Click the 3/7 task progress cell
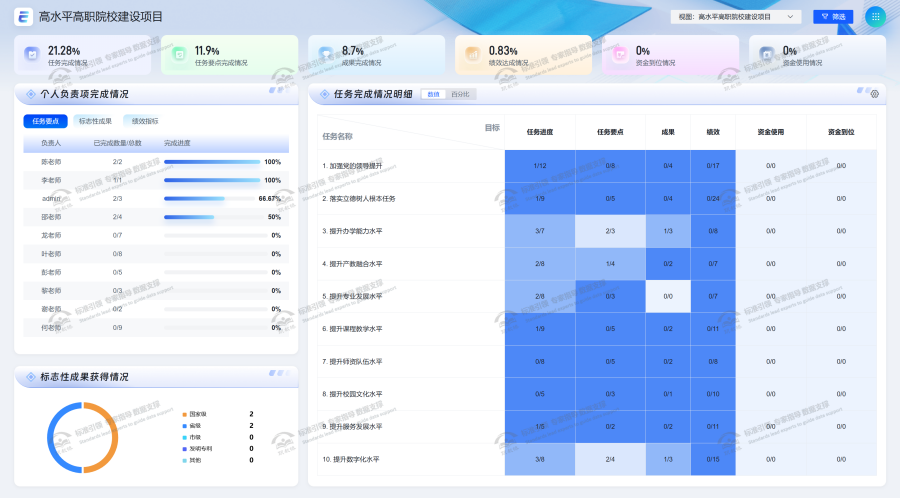The height and width of the screenshot is (498, 900). (540, 231)
